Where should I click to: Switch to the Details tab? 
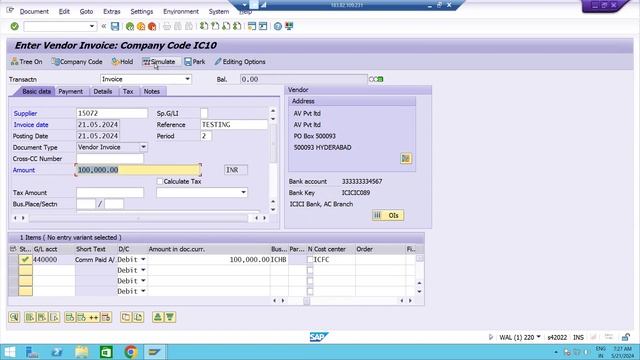pyautogui.click(x=102, y=91)
